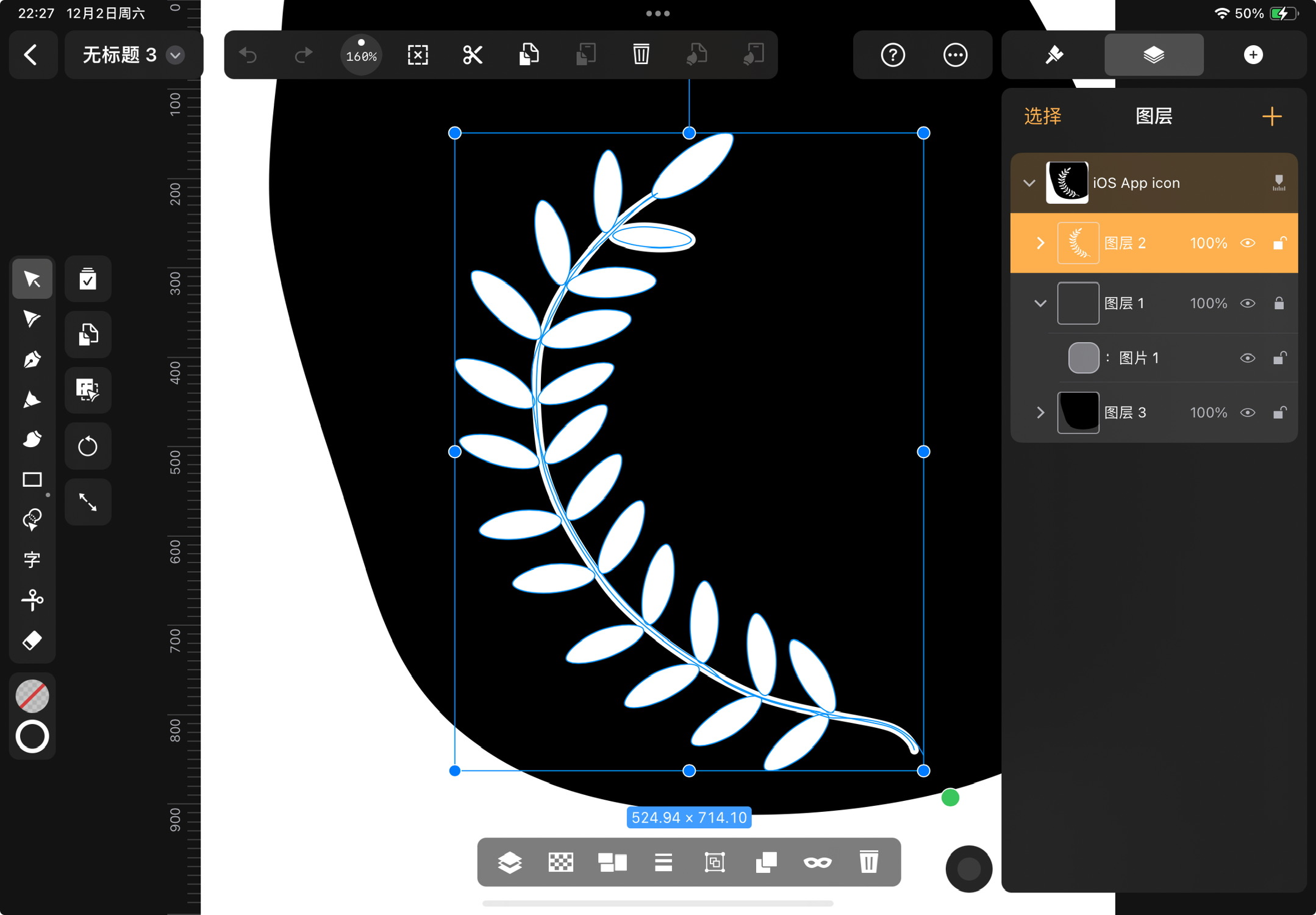This screenshot has width=1316, height=915.
Task: Open the fill color swatch with no fill
Action: [32, 696]
